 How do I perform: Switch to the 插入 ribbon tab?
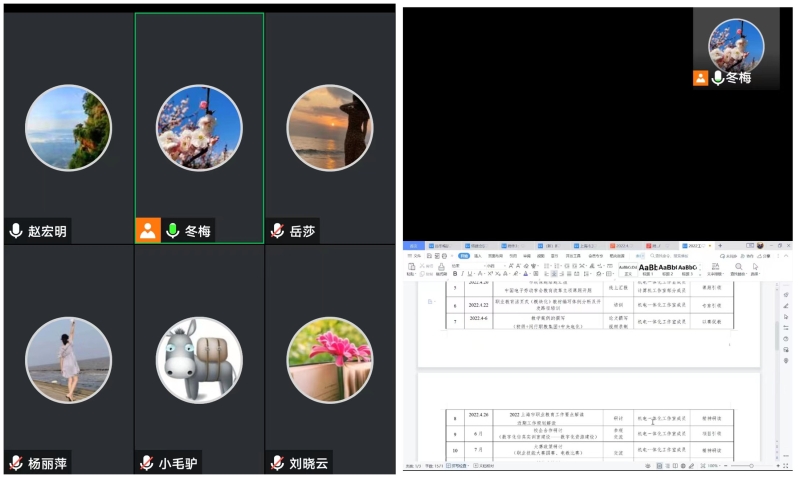point(477,255)
